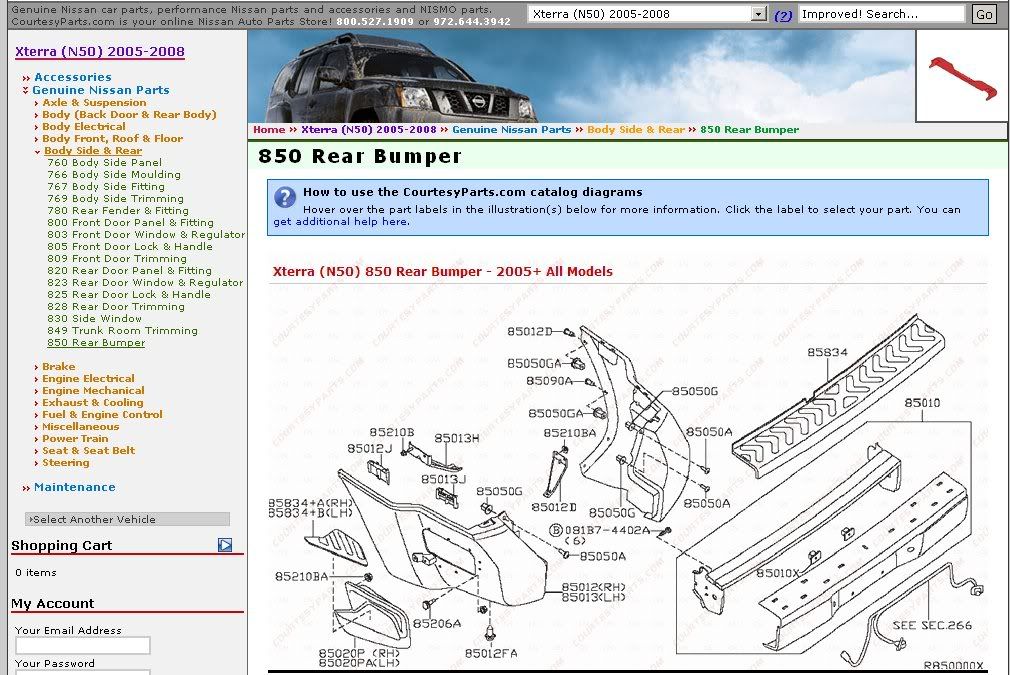Collapse Body Side & Rear section
The image size is (1010, 675).
coord(93,151)
